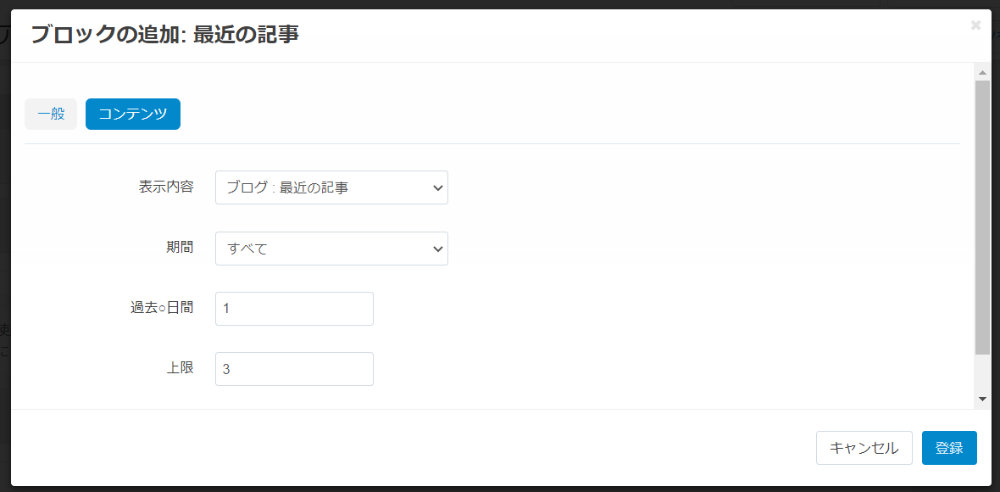Viewport: 1000px width, 492px height.
Task: Click the scrollbar up arrow
Action: pyautogui.click(x=983, y=71)
